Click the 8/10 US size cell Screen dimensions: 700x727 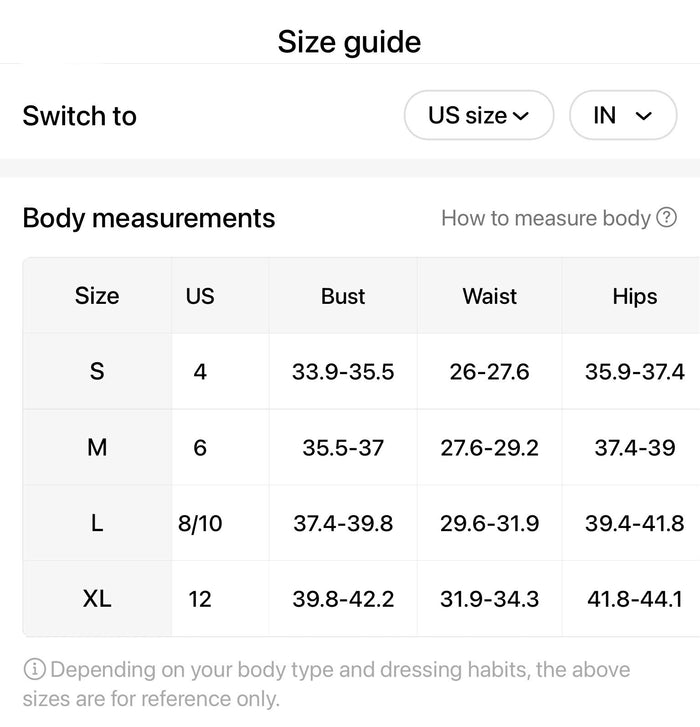(x=200, y=523)
